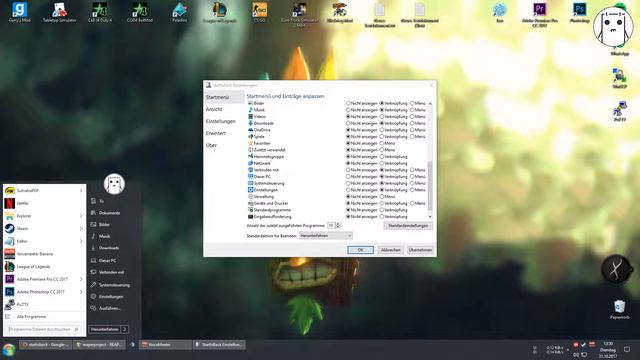Click Herunterfahren button in start menu
The image size is (640, 360).
click(105, 329)
